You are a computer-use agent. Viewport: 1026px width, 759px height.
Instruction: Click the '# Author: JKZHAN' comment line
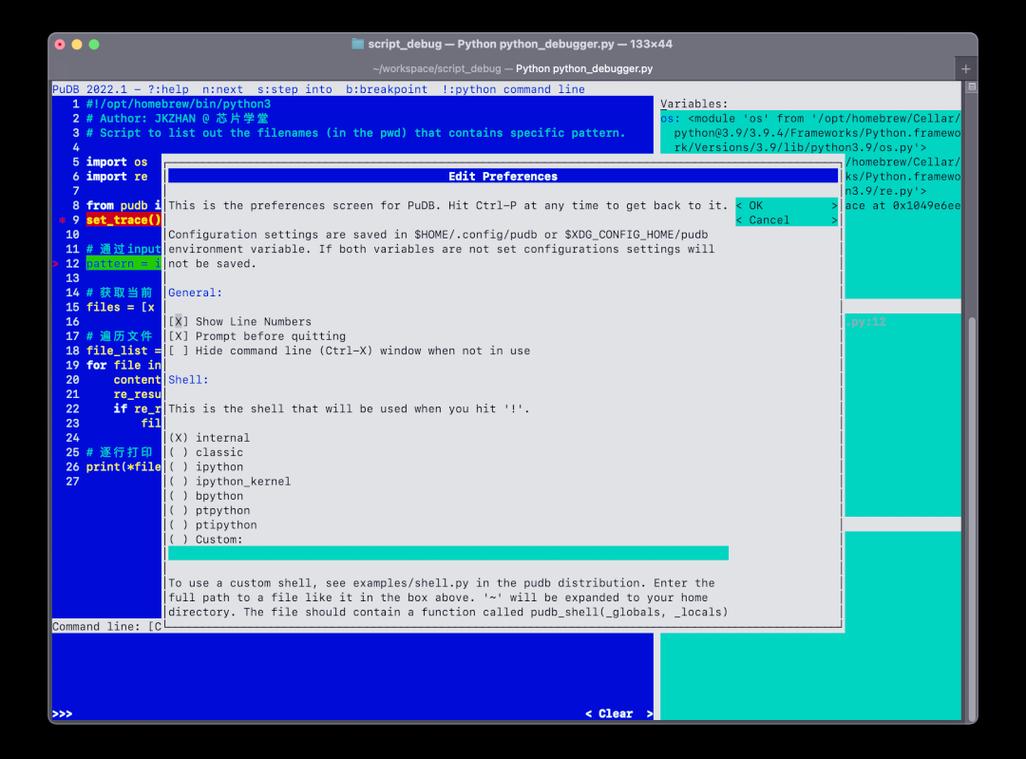pos(177,118)
